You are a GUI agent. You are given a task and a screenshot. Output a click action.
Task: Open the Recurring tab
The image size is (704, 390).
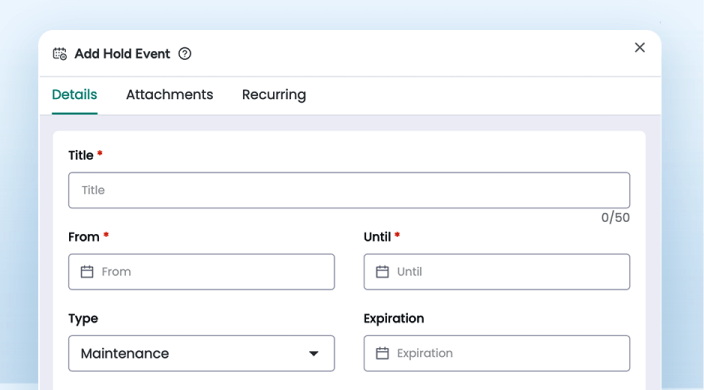tap(274, 95)
